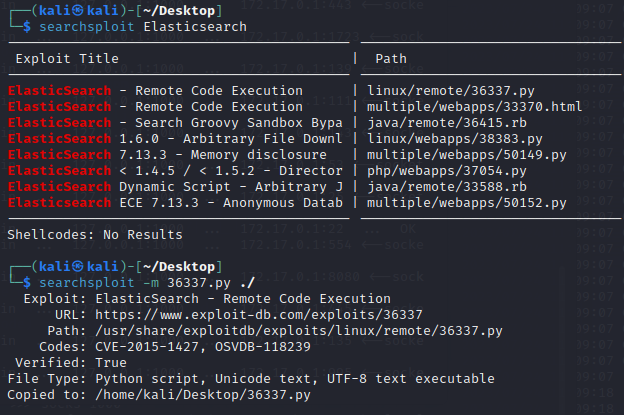
Task: Click the 'Exploit: ElasticSearch - Remote Code Execution' line
Action: [207, 298]
